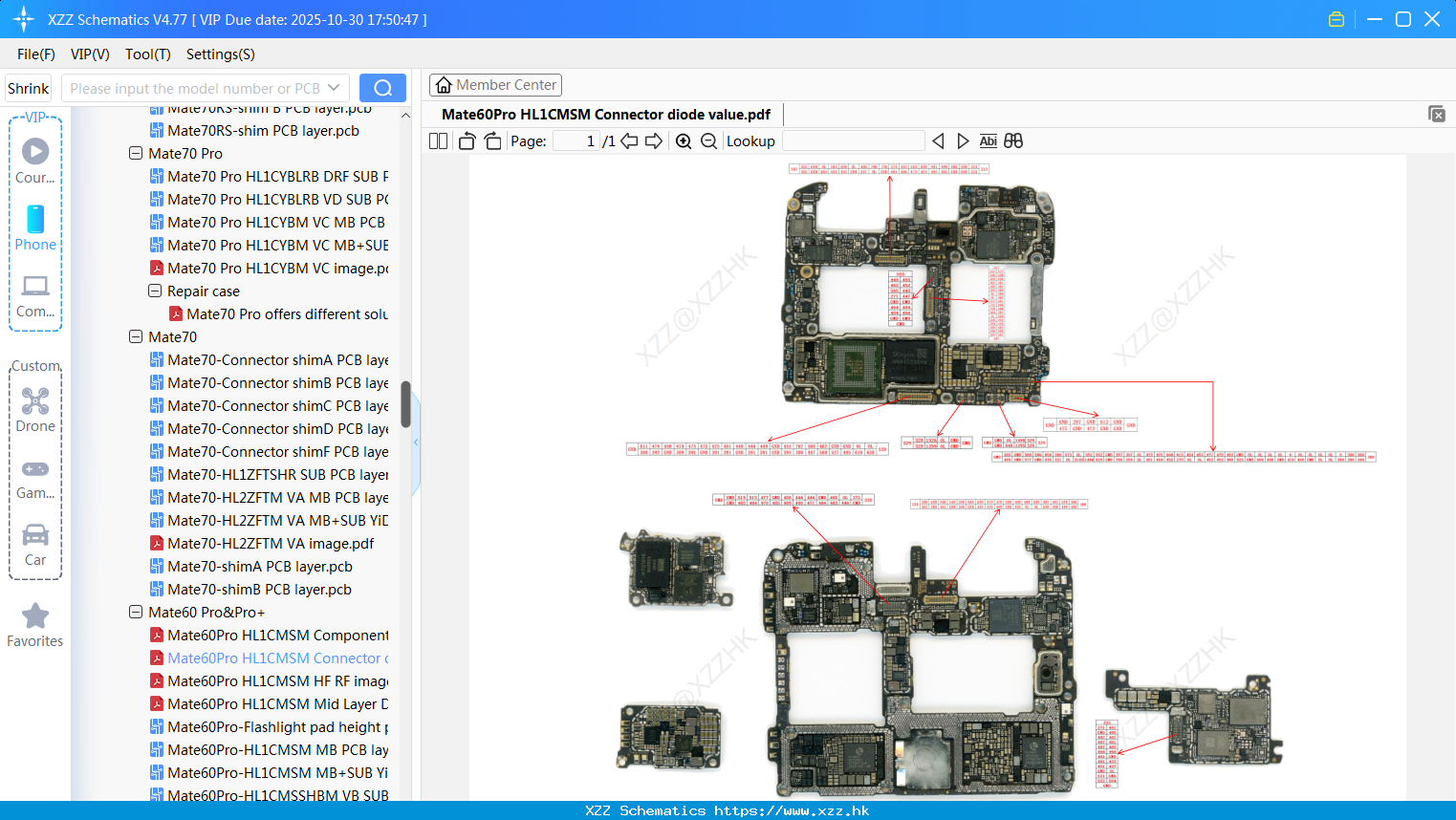The width and height of the screenshot is (1456, 820).
Task: Open Favorites star in sidebar
Action: point(35,625)
